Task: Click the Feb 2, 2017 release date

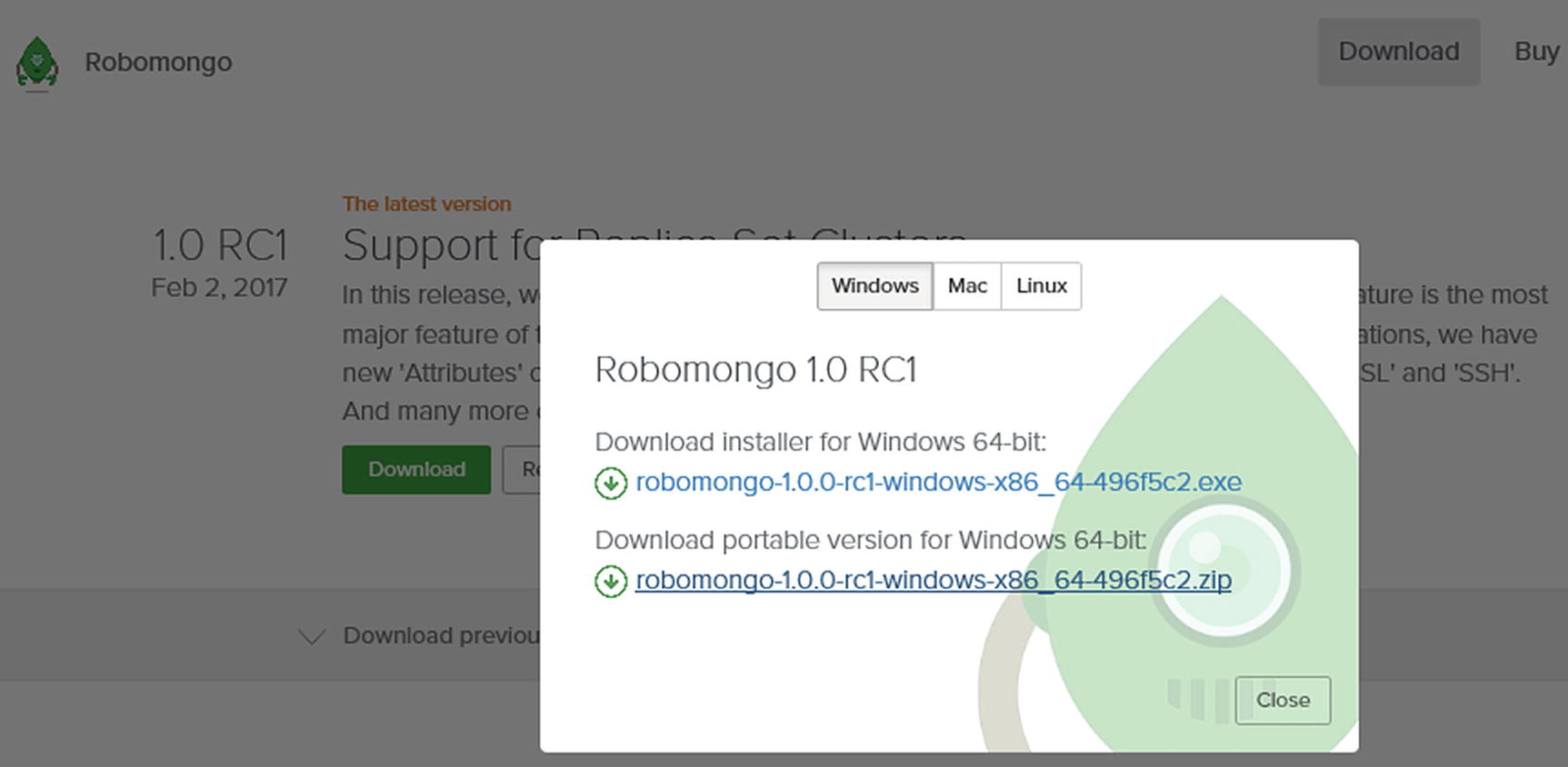Action: click(x=219, y=288)
